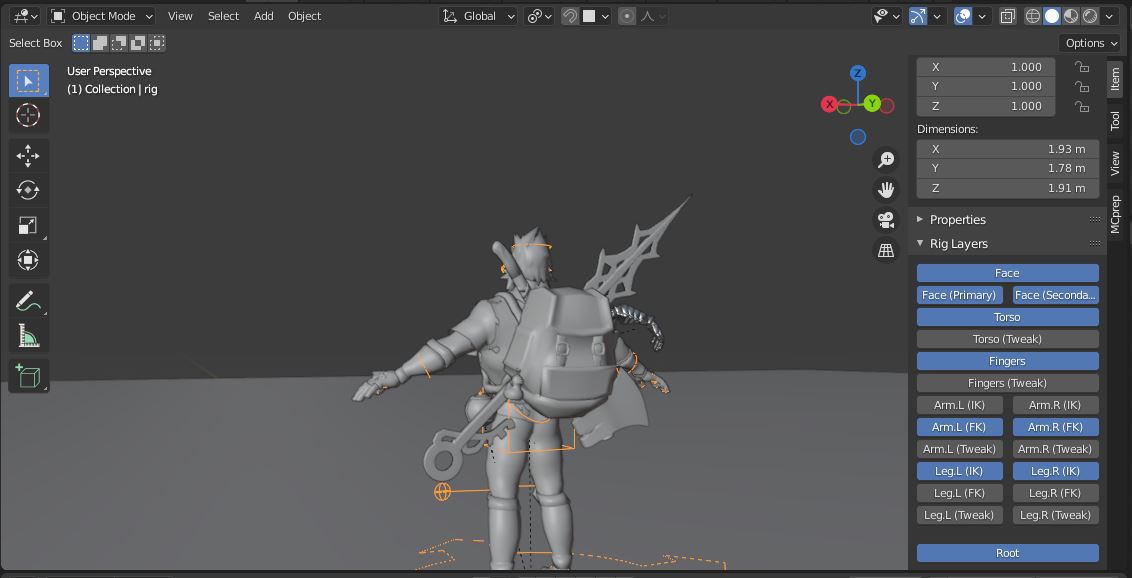Choose the 'Intersect selection' select mode icon
The width and height of the screenshot is (1132, 578).
pyautogui.click(x=157, y=43)
